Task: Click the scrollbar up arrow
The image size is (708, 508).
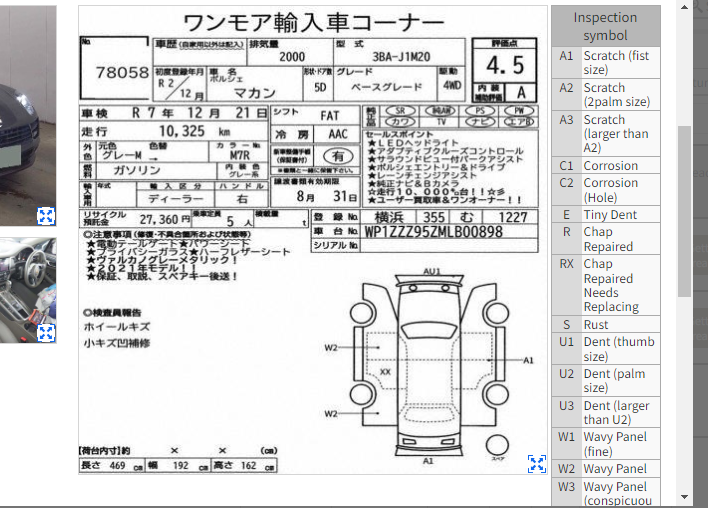Action: coord(685,7)
